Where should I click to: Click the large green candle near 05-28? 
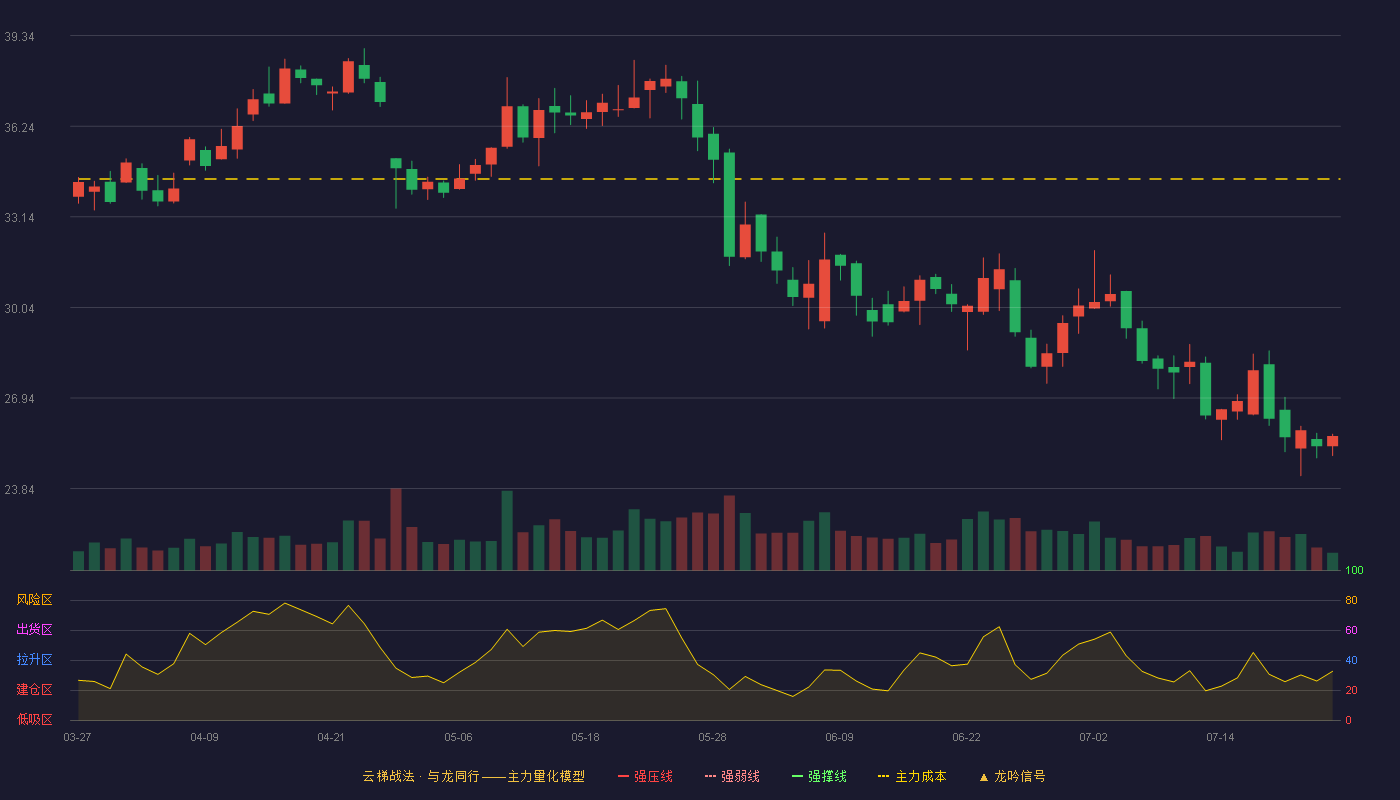click(x=729, y=204)
